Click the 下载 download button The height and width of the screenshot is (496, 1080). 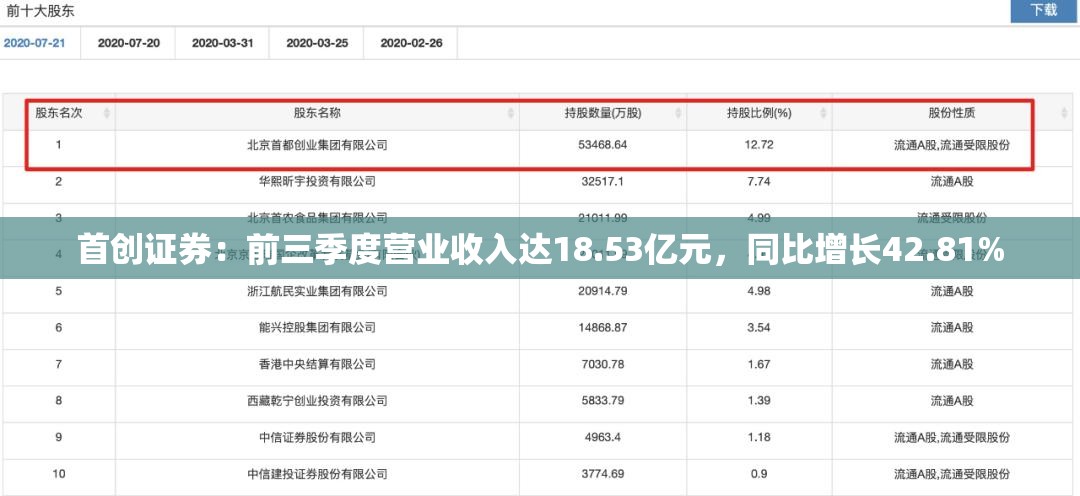[1043, 10]
